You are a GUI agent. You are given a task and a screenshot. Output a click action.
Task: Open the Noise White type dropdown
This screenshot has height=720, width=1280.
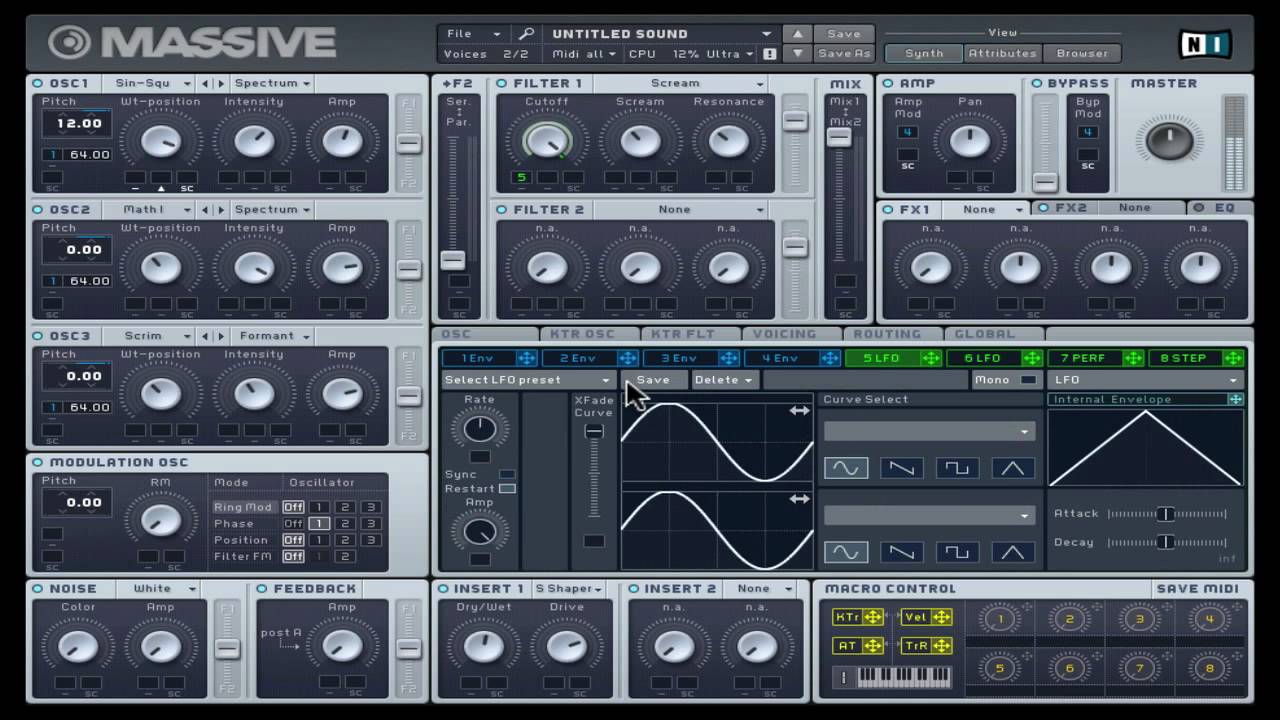pyautogui.click(x=159, y=589)
